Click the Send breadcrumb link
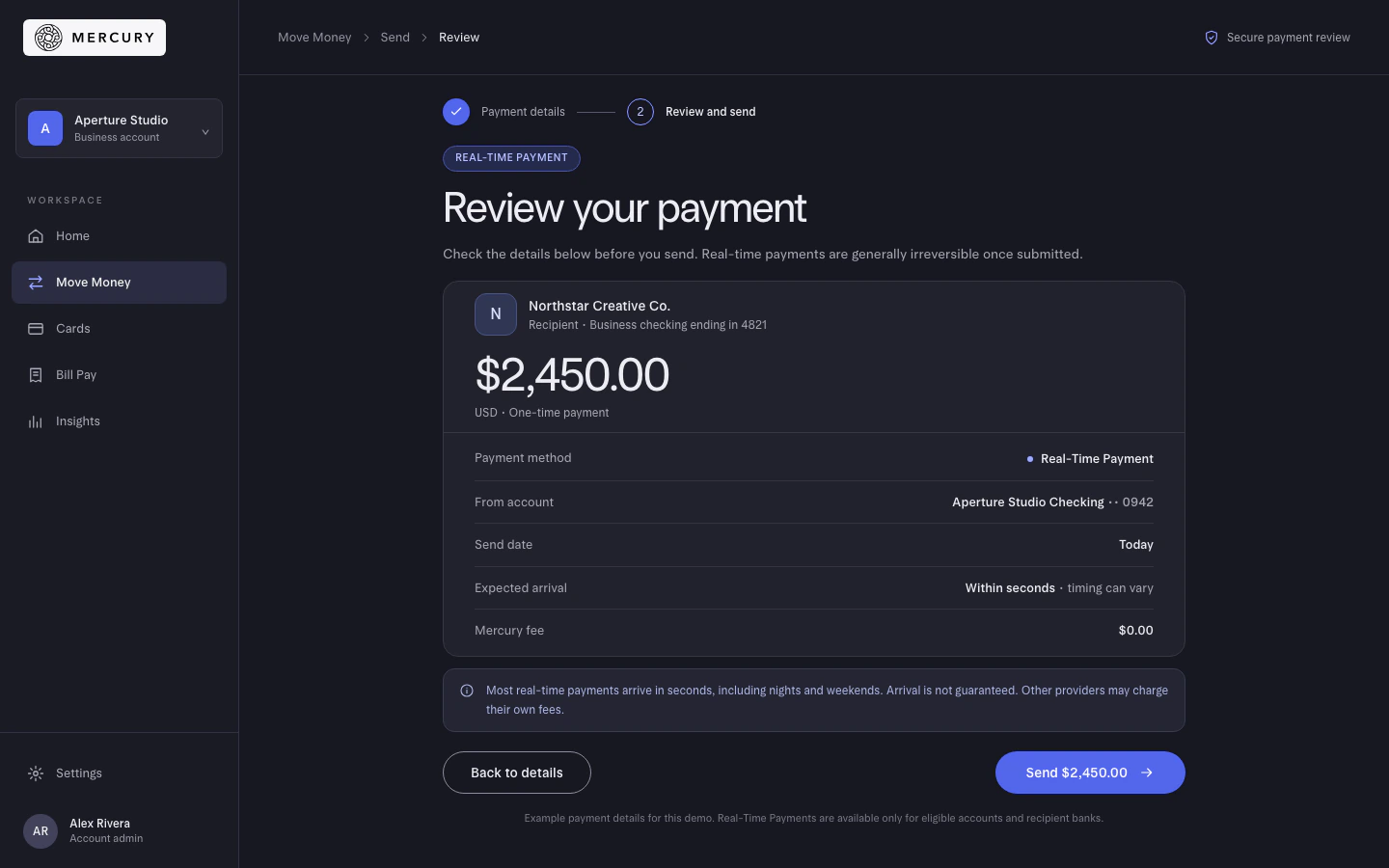The height and width of the screenshot is (868, 1389). [395, 38]
